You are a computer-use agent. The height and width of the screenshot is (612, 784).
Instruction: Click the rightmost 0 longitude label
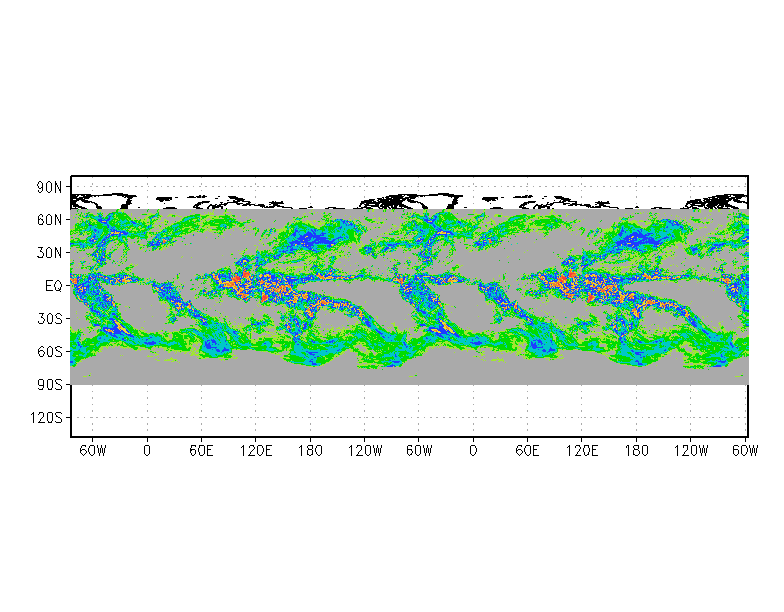[473, 451]
